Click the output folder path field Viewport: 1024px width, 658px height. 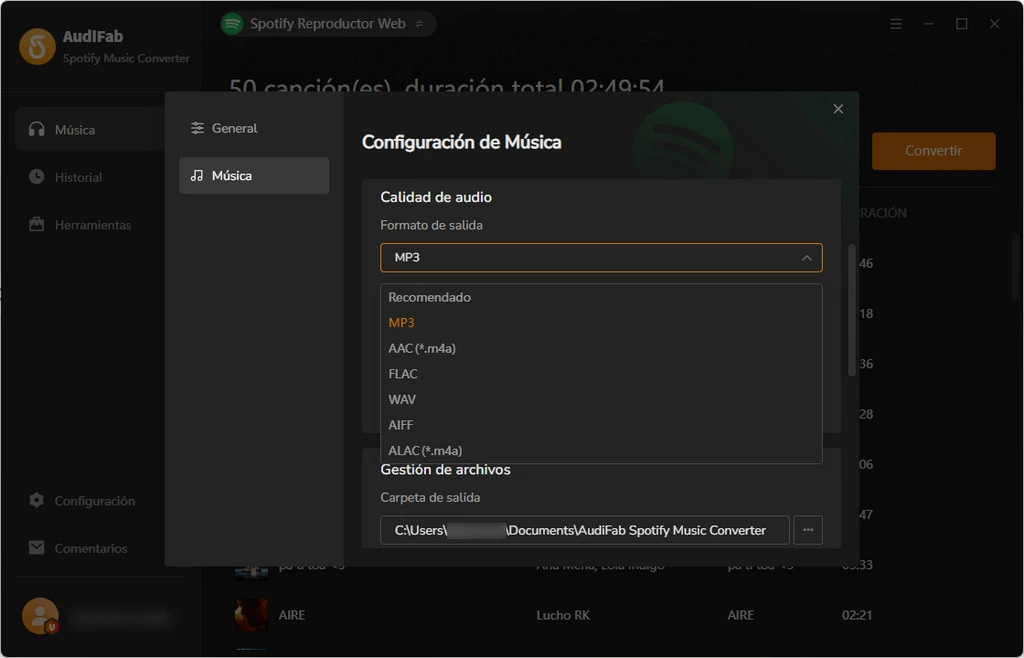(584, 530)
